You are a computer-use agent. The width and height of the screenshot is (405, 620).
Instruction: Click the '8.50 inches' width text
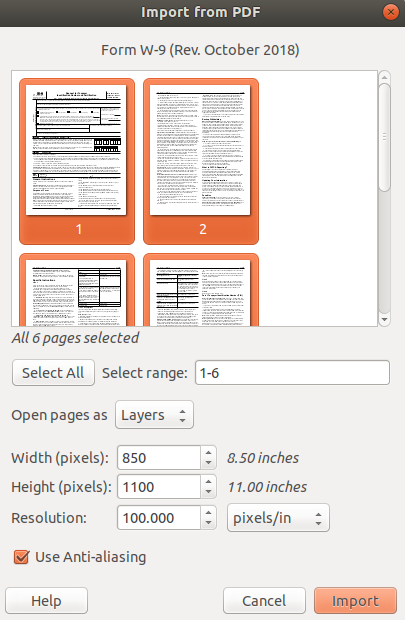coord(263,458)
